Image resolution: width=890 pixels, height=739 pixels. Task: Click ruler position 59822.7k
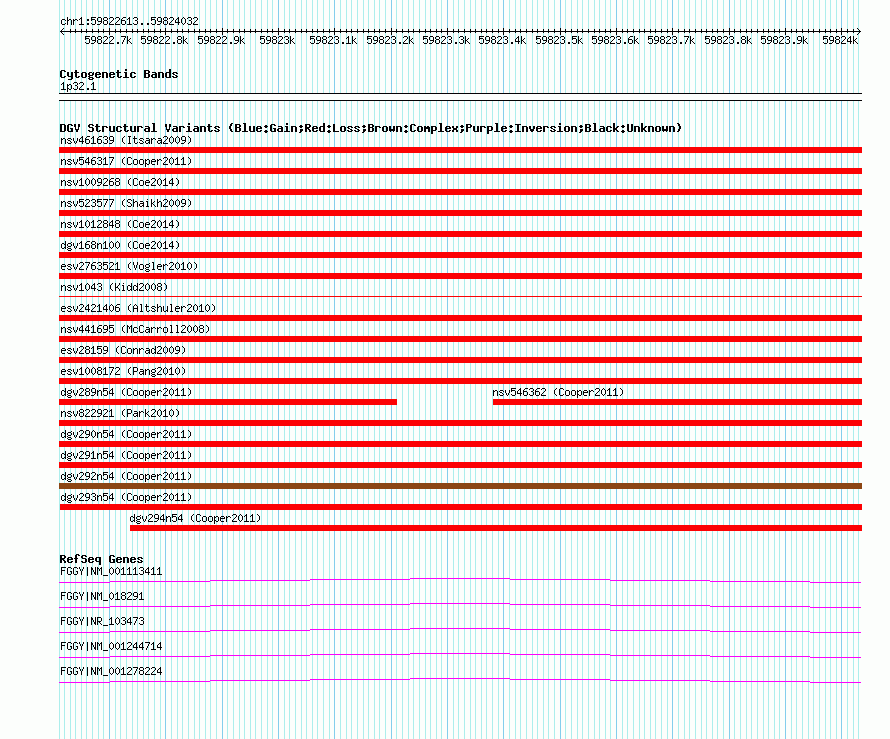click(108, 40)
